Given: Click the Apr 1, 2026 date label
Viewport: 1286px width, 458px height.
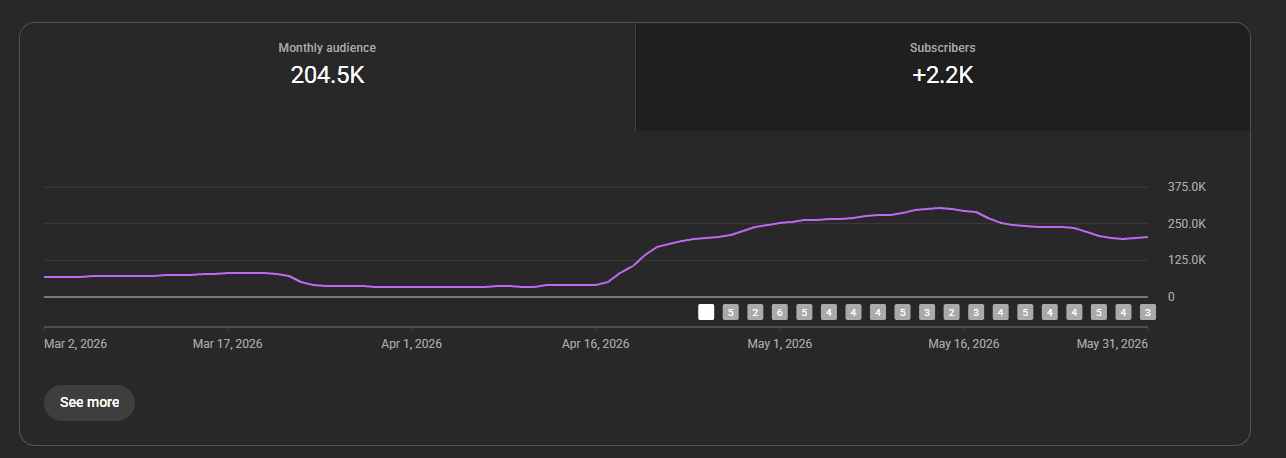Looking at the screenshot, I should 411,344.
